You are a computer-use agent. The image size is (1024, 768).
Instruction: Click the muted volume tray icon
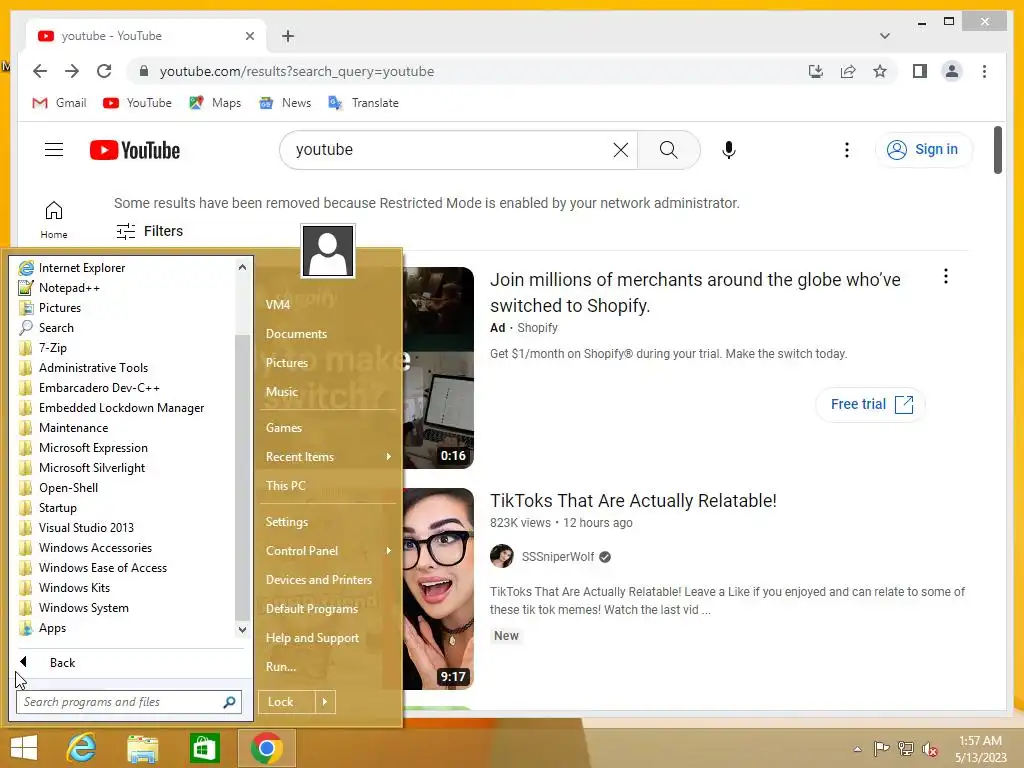tap(929, 749)
